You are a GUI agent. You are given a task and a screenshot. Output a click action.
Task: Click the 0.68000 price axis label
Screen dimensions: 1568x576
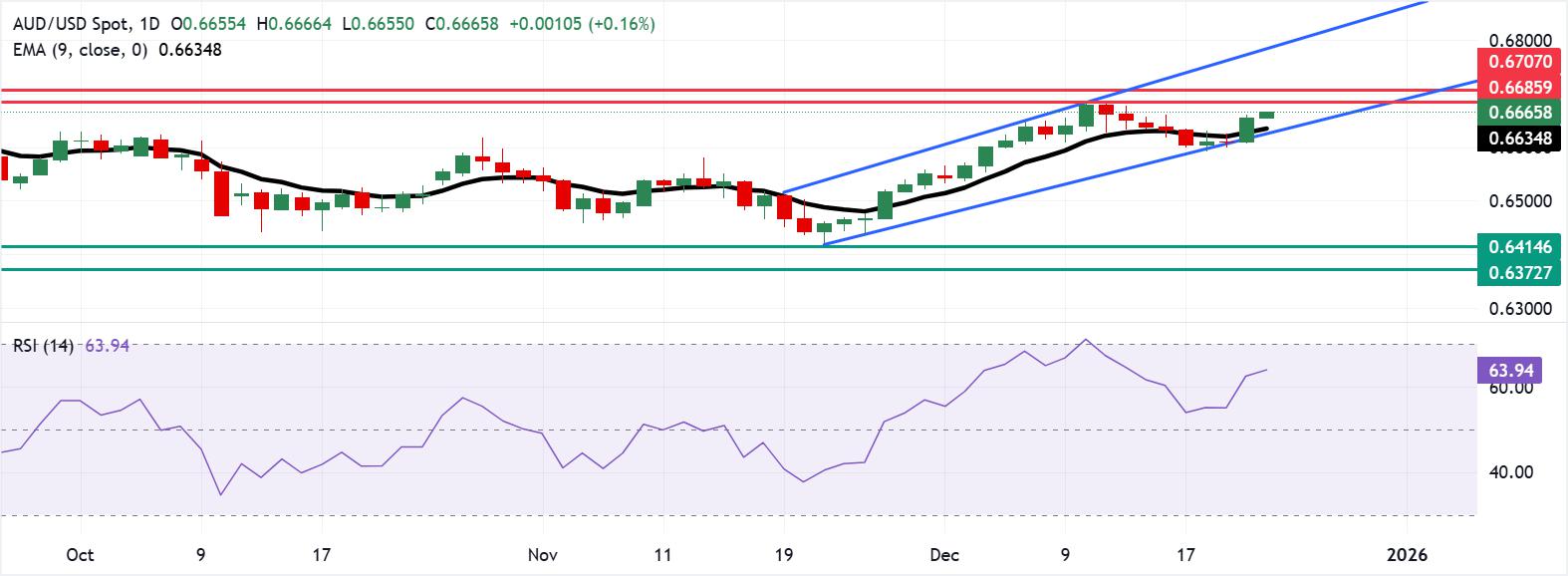click(x=1520, y=41)
